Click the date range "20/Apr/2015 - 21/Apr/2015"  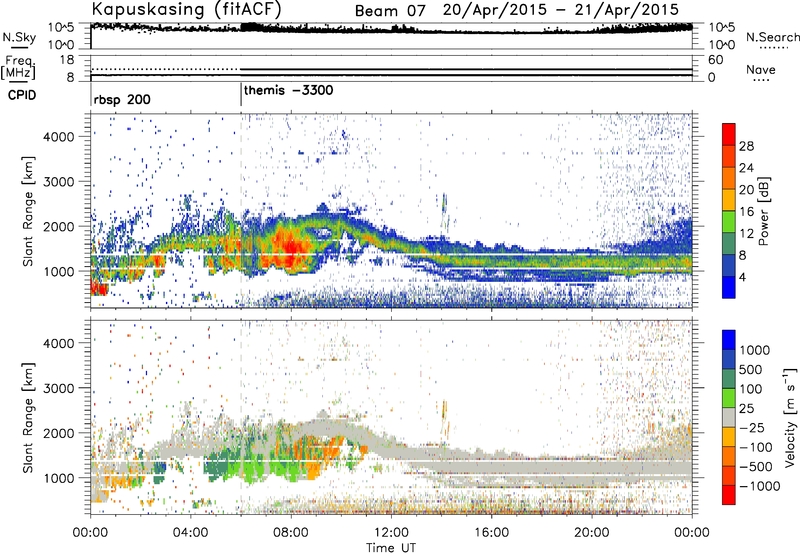pyautogui.click(x=561, y=10)
